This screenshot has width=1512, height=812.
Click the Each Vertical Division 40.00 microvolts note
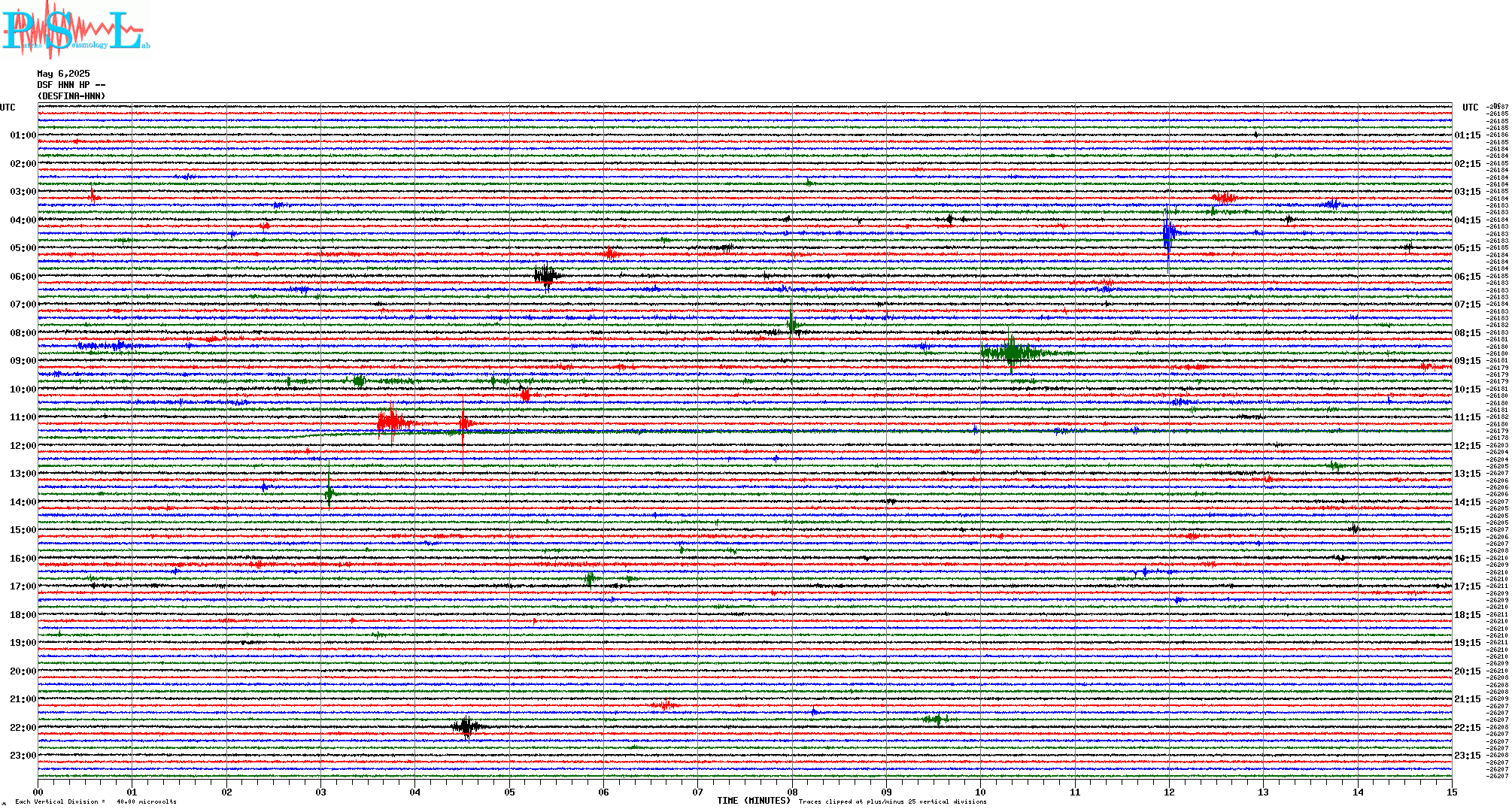pyautogui.click(x=96, y=801)
